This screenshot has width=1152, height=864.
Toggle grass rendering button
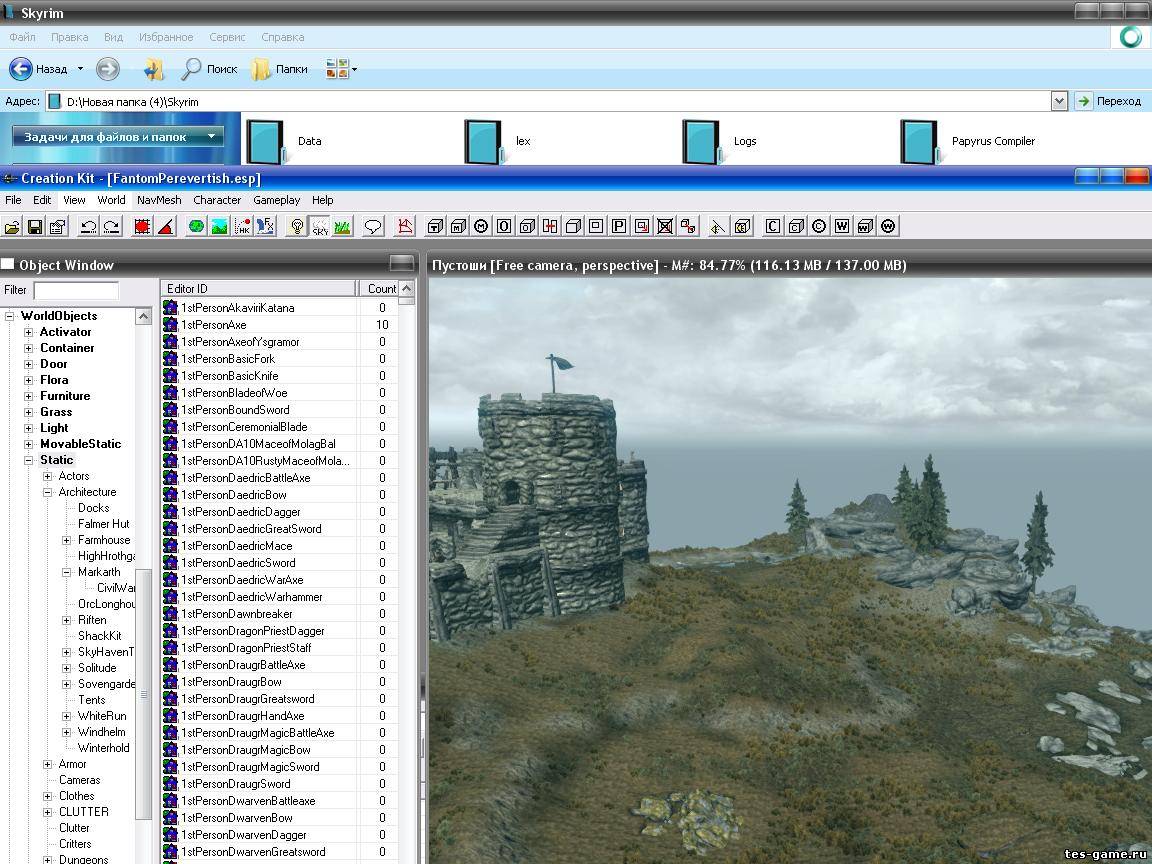[x=342, y=227]
